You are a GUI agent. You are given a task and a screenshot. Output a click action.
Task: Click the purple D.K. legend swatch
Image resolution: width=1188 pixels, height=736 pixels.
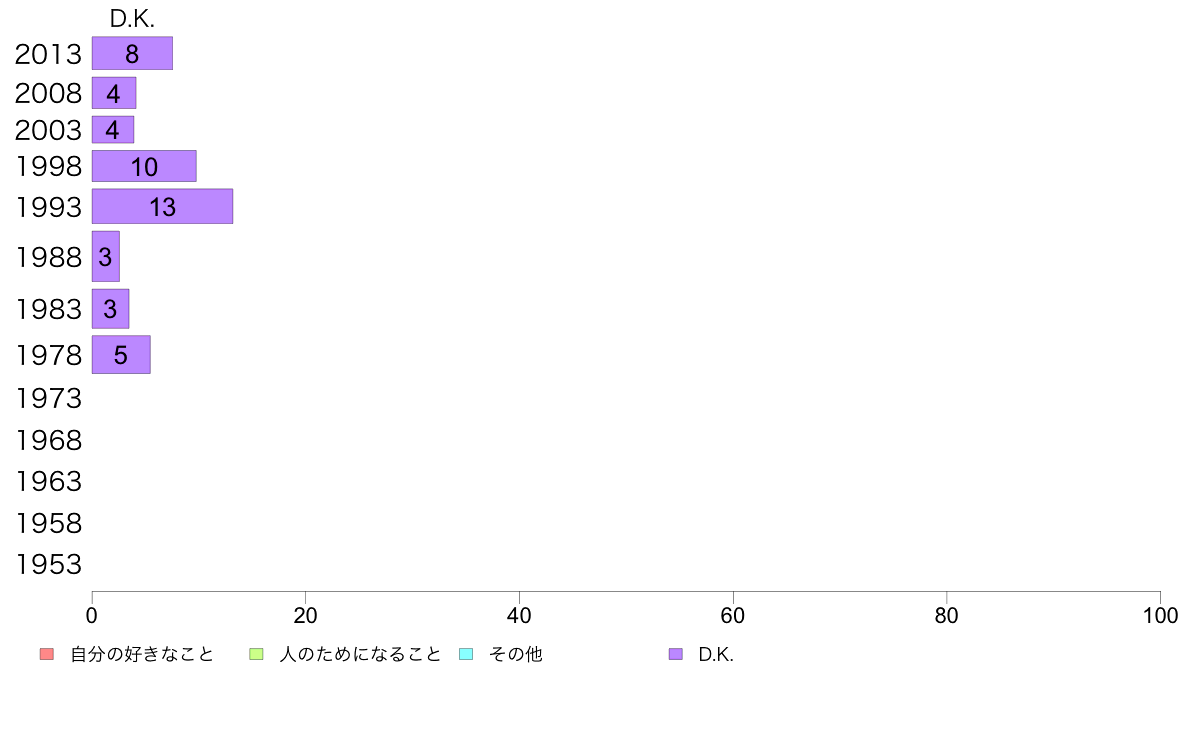(676, 654)
